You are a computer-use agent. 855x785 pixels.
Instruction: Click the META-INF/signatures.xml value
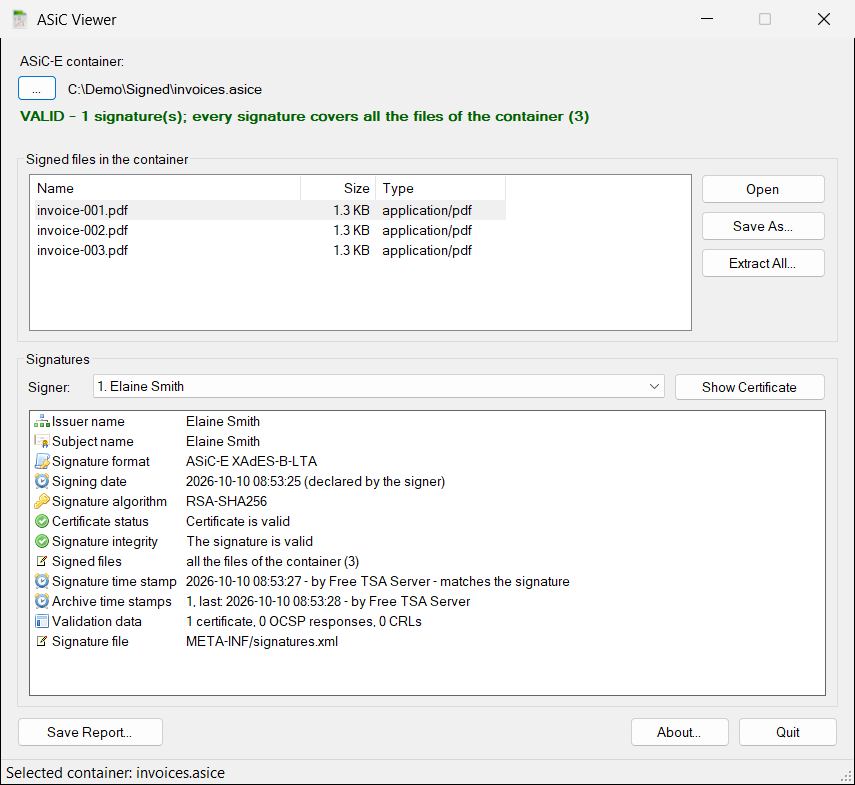(x=262, y=641)
